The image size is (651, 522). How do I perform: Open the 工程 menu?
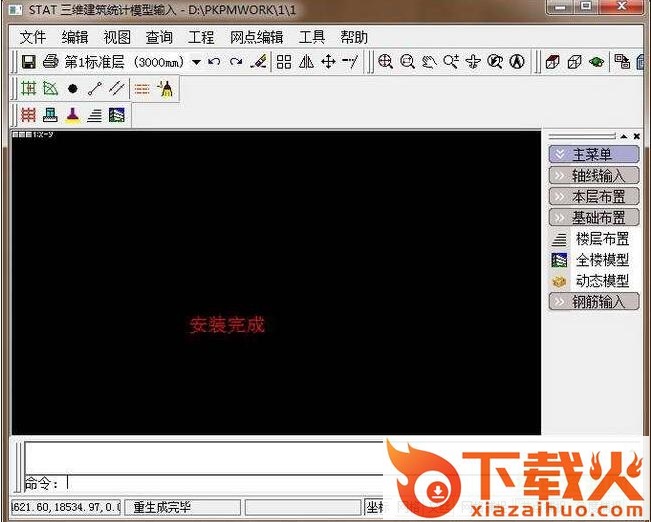tap(201, 37)
